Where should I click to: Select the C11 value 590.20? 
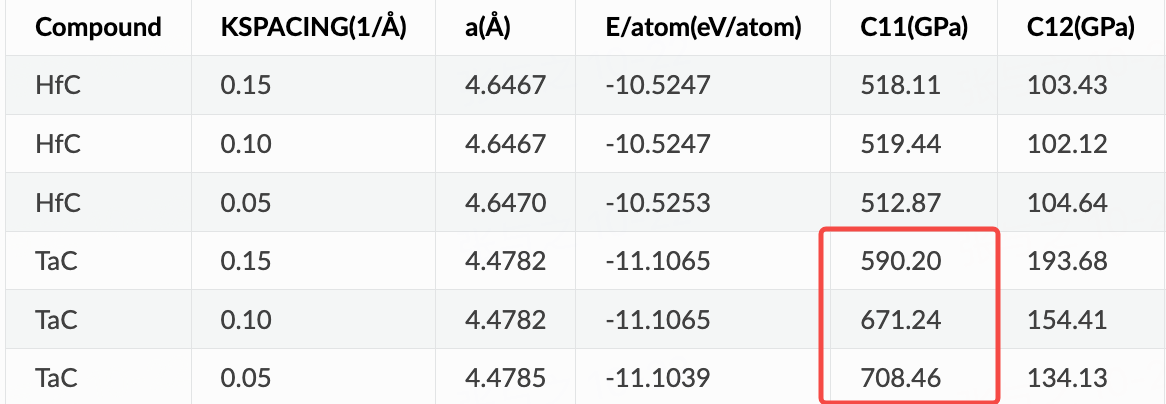coord(901,261)
